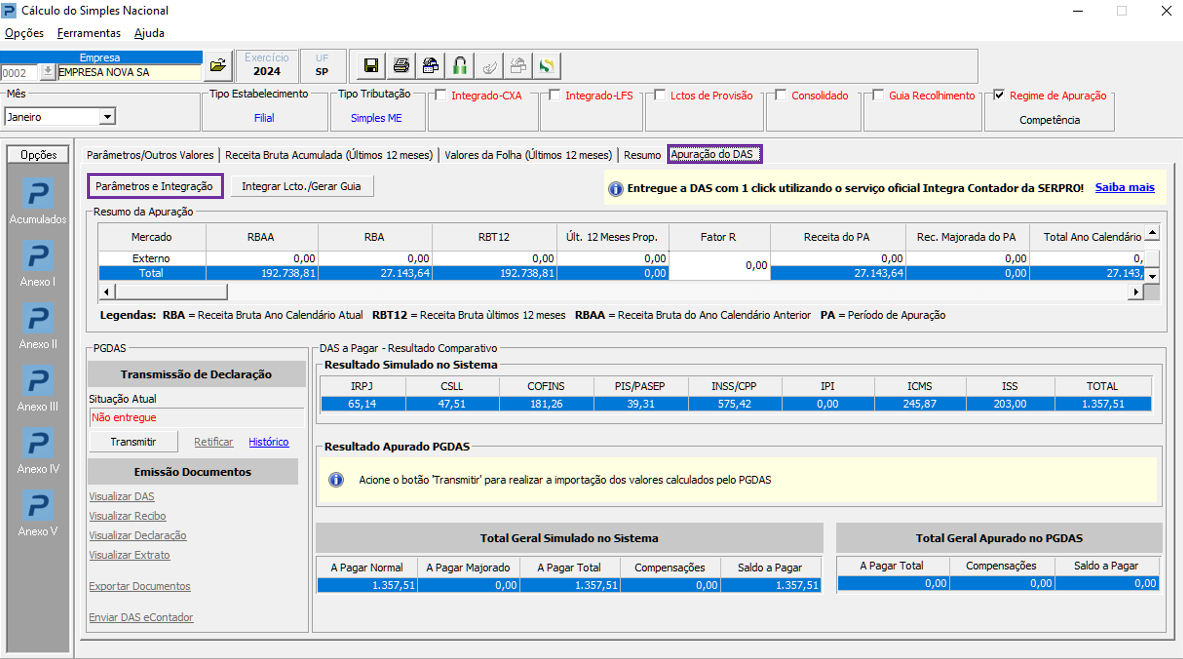Expand the Mês dropdown showing Janeiro
The image size is (1183, 659).
pyautogui.click(x=107, y=117)
